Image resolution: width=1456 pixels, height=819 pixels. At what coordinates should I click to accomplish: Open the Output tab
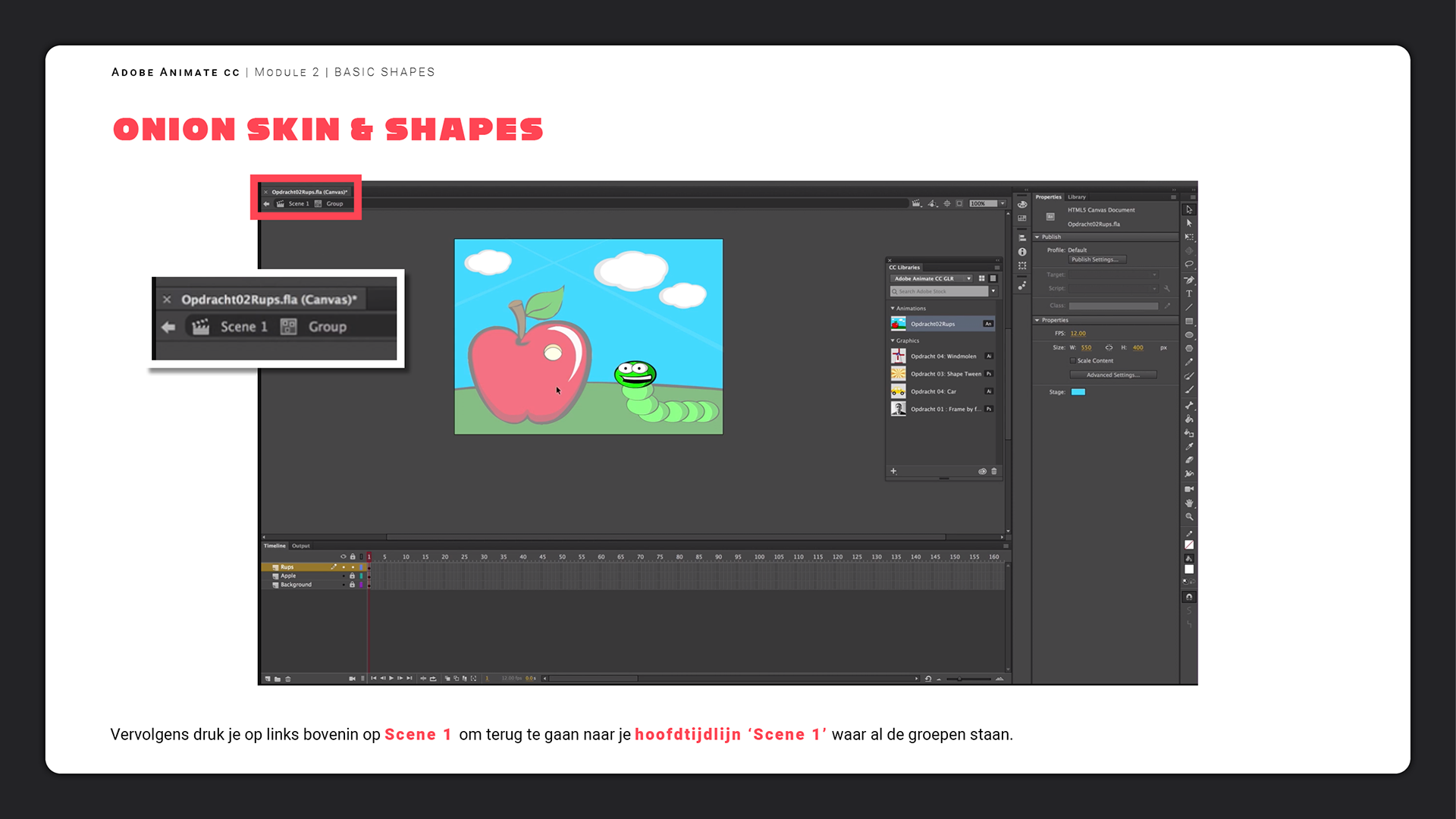click(301, 546)
